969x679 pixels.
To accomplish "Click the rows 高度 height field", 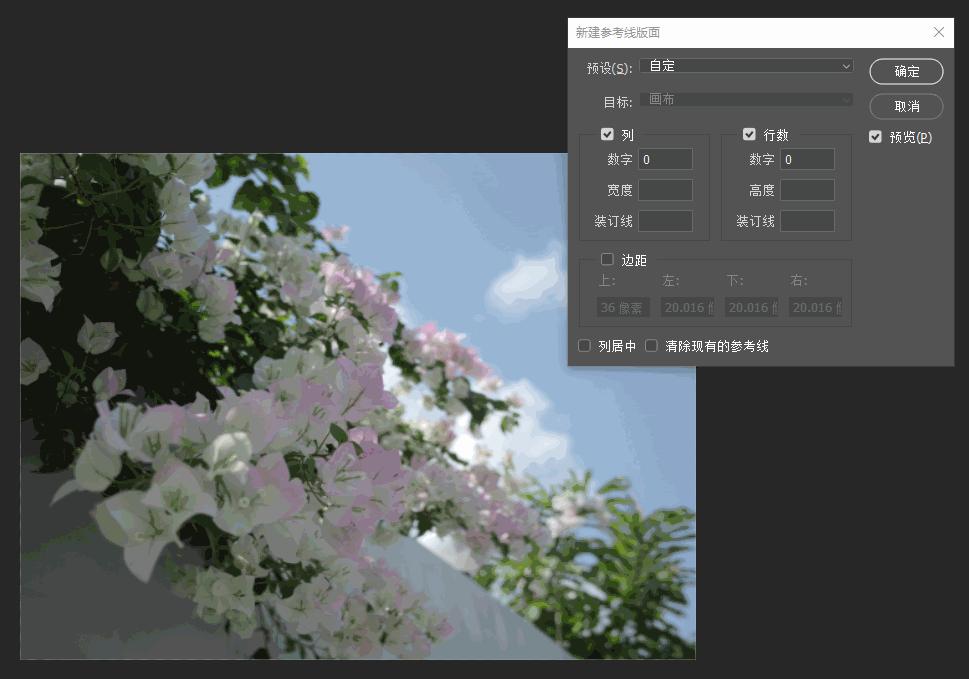I will (x=807, y=189).
